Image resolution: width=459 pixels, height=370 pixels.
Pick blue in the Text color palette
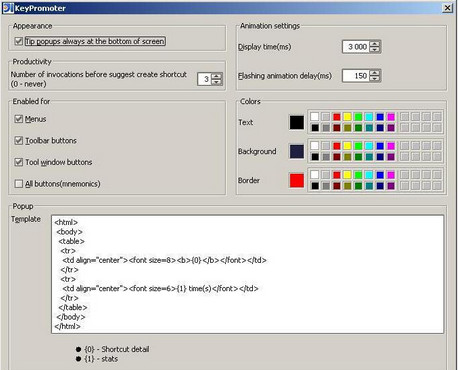coord(380,117)
